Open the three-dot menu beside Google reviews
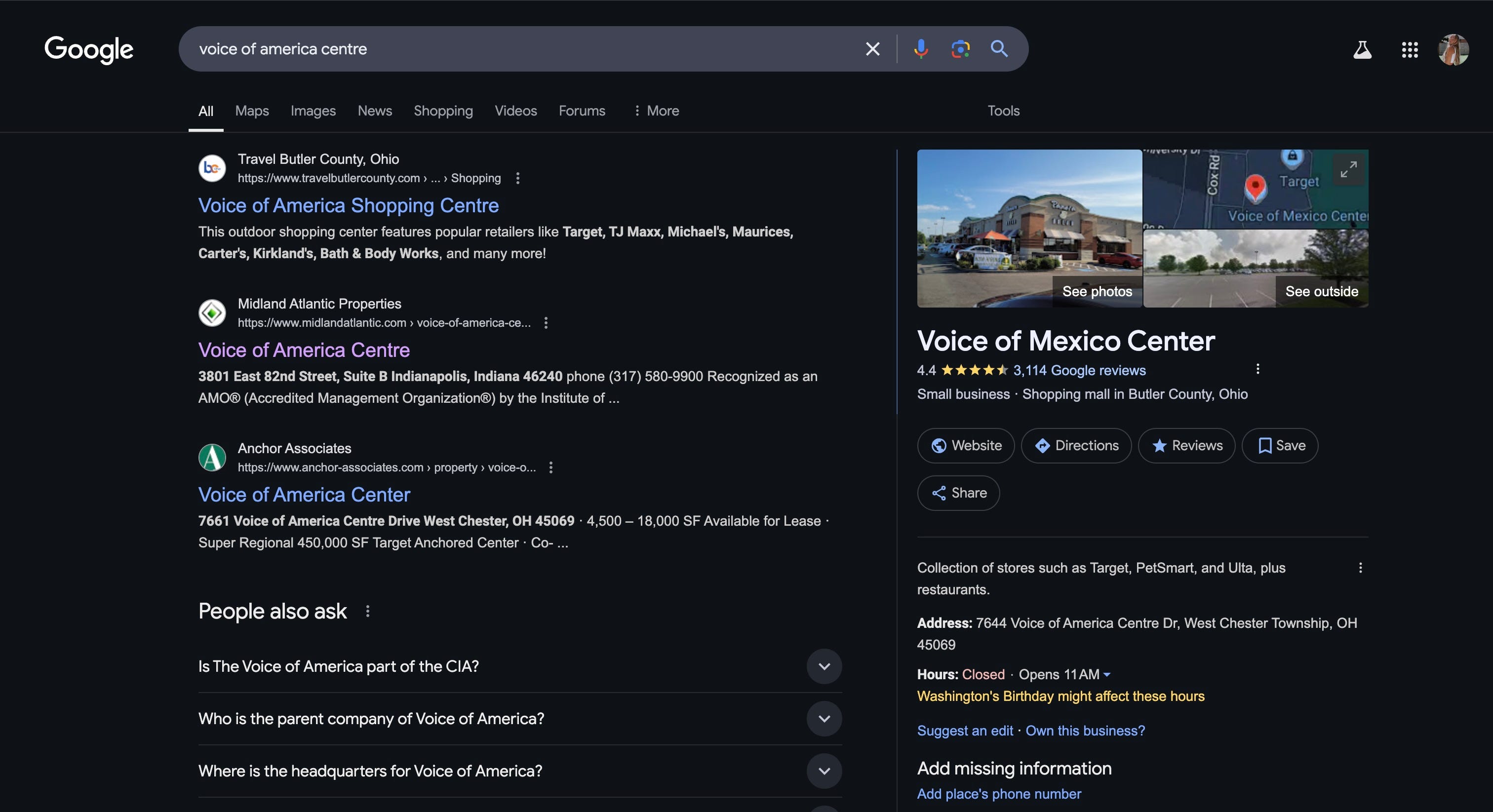1493x812 pixels. [1258, 369]
